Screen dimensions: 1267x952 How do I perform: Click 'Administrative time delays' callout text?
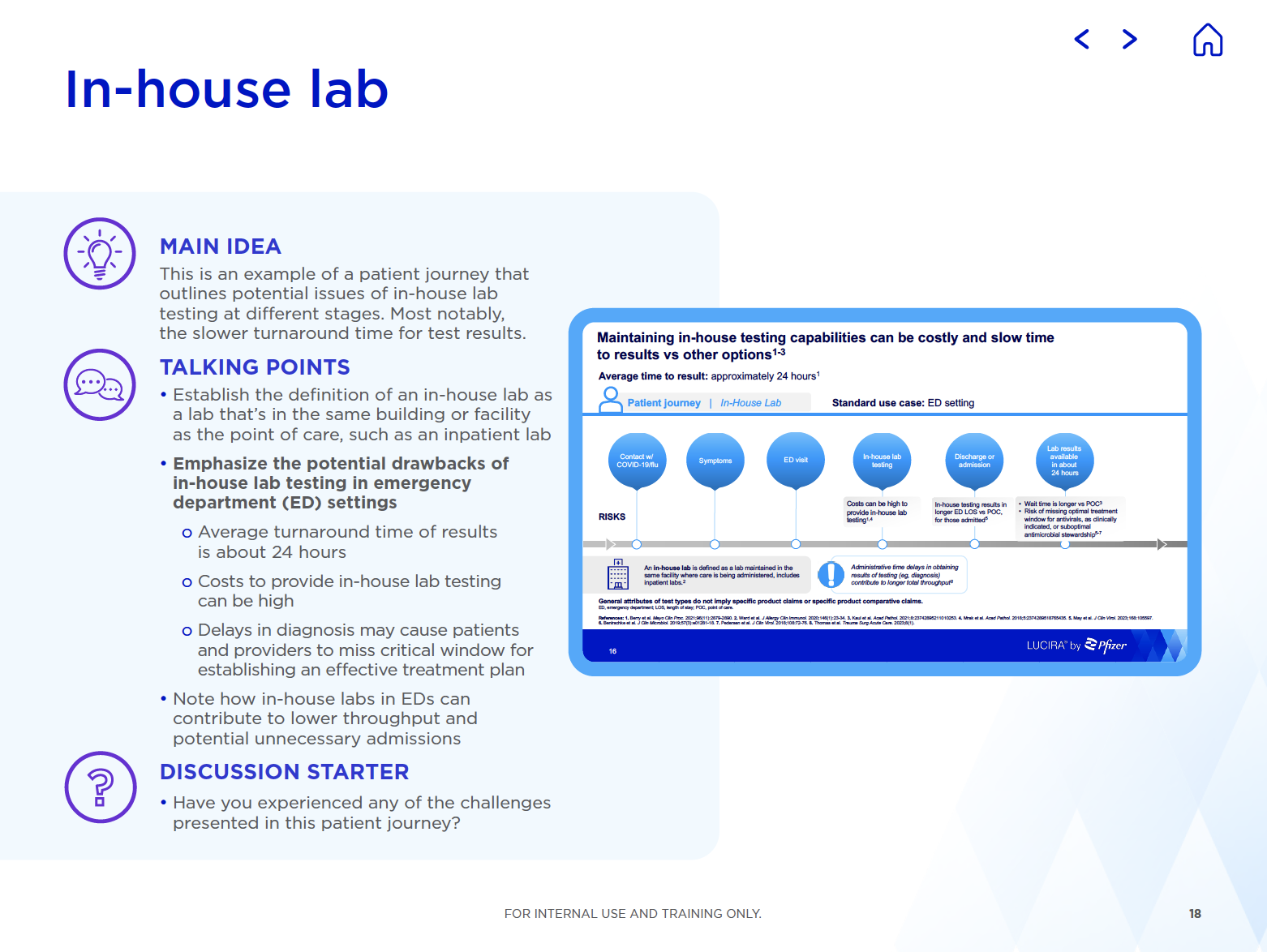tap(904, 575)
